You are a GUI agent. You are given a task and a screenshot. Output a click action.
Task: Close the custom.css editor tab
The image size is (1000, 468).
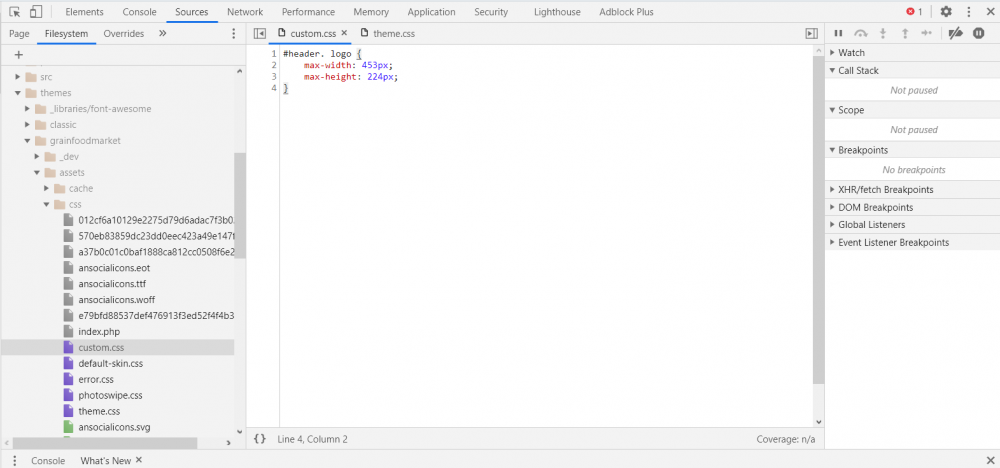tap(344, 33)
